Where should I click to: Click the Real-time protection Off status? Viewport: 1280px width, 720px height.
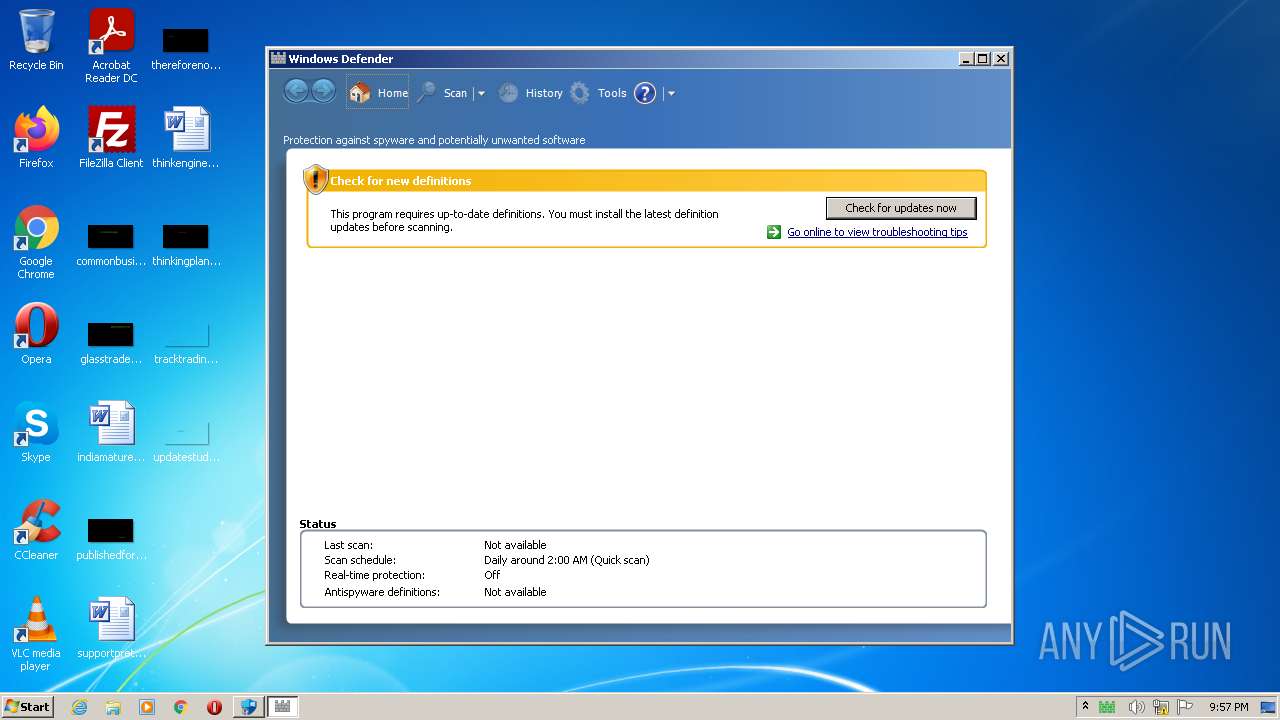pyautogui.click(x=492, y=575)
